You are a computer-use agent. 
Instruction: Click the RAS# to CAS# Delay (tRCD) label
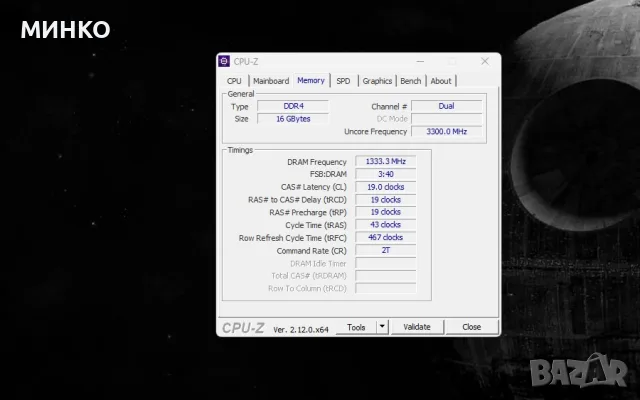pyautogui.click(x=297, y=200)
